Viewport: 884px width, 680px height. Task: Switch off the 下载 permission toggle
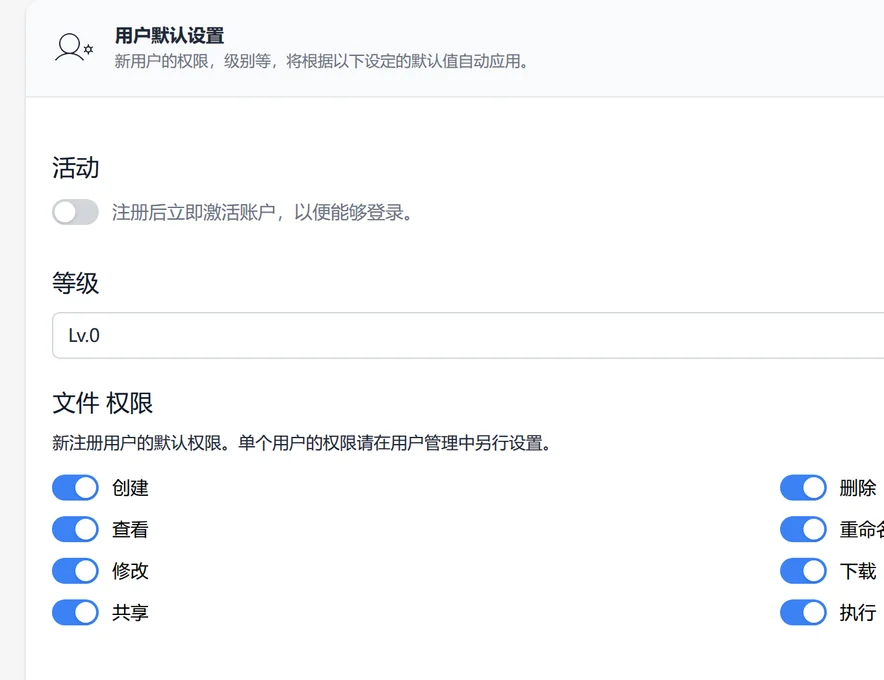[803, 571]
